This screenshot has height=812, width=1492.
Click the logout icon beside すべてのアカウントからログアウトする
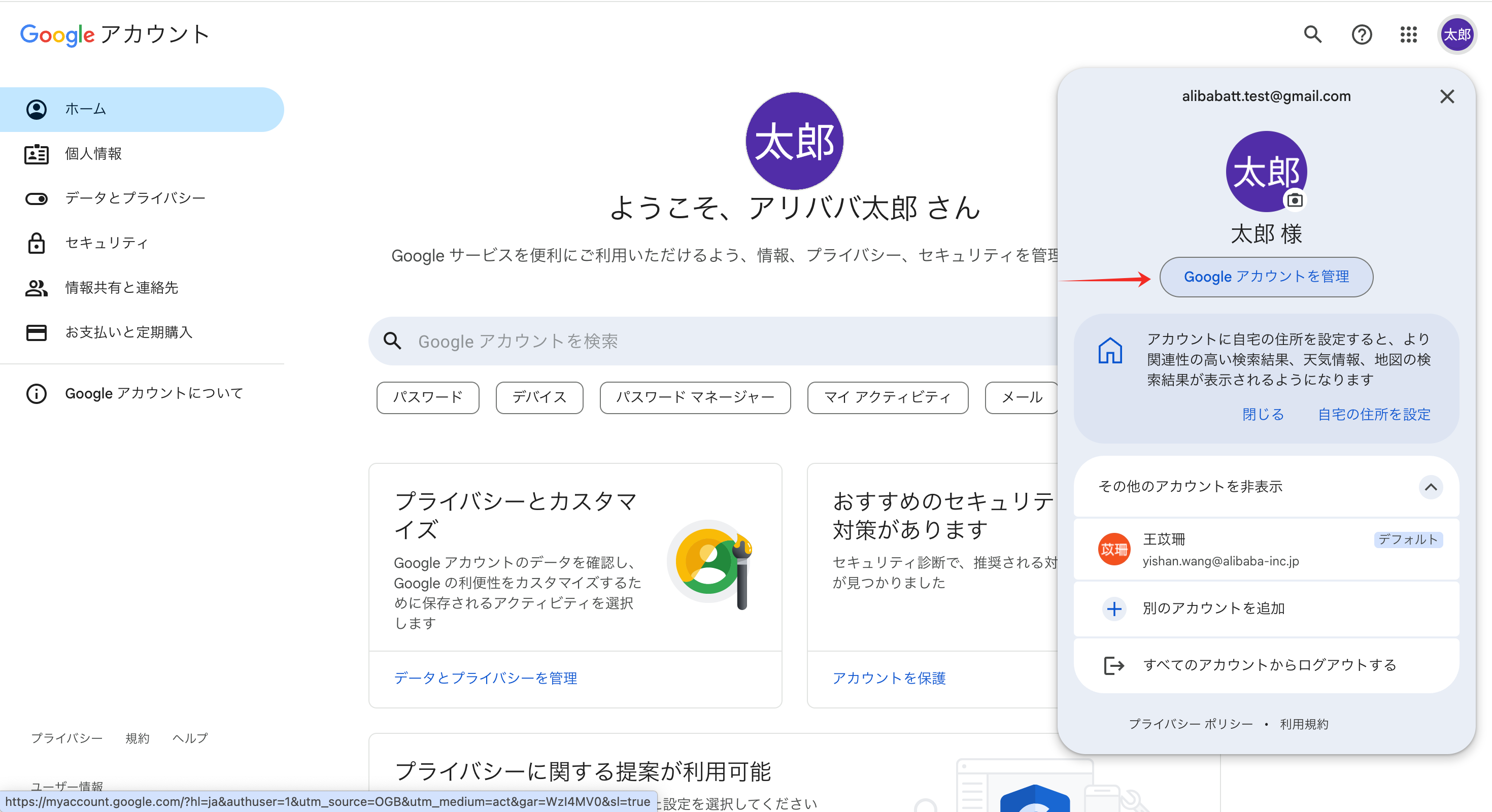(1114, 665)
